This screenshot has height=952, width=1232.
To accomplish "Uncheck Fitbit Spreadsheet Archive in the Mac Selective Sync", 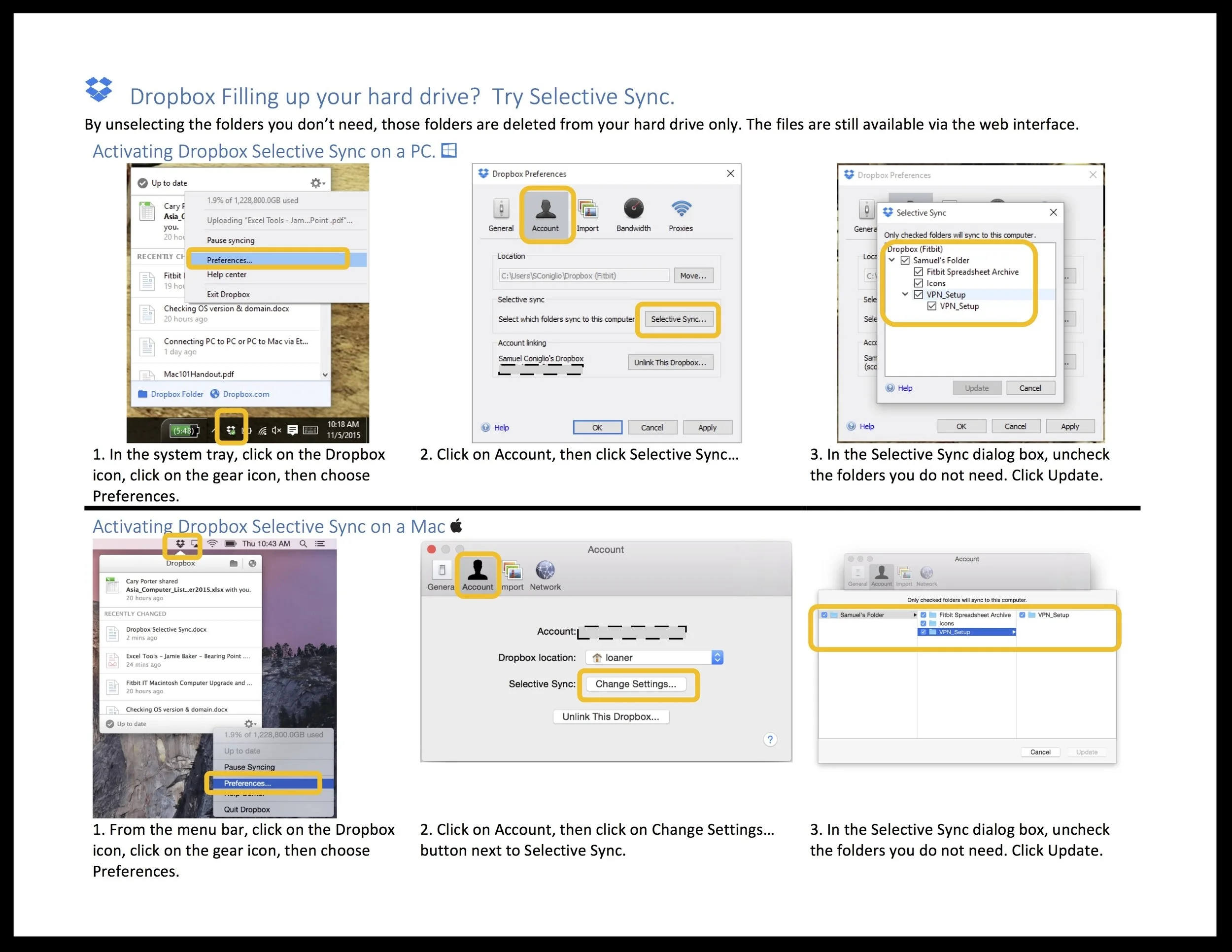I will point(923,615).
